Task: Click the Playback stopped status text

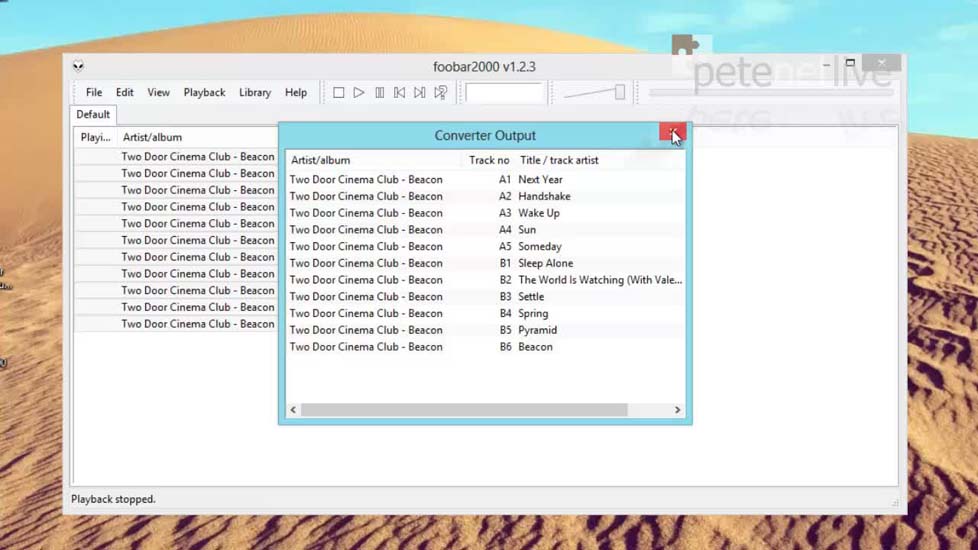Action: (113, 499)
